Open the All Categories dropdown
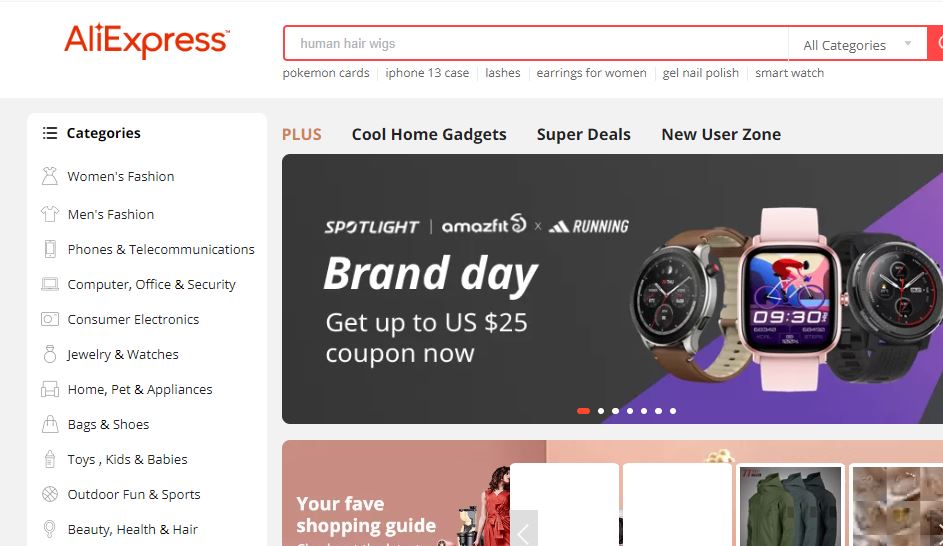This screenshot has height=546, width=943. click(x=858, y=44)
